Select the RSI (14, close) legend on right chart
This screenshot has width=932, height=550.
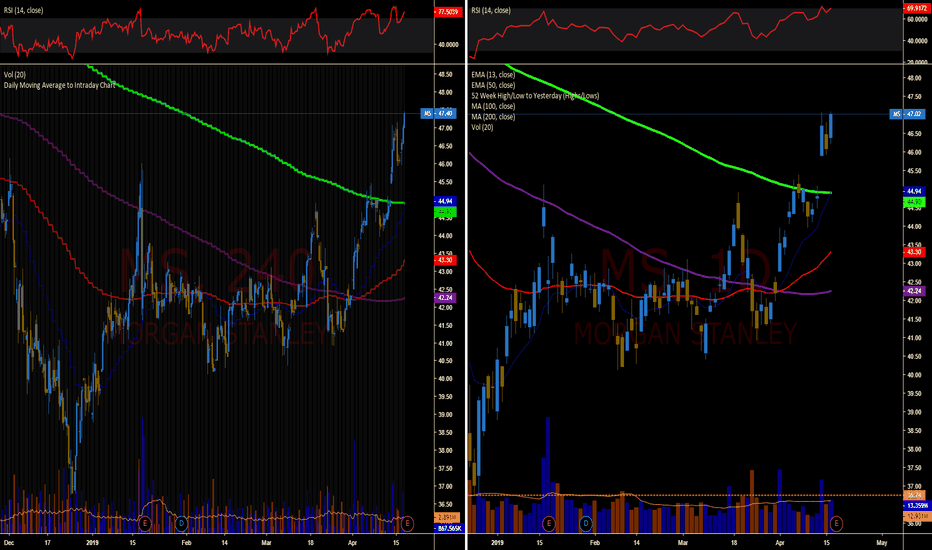click(x=491, y=10)
